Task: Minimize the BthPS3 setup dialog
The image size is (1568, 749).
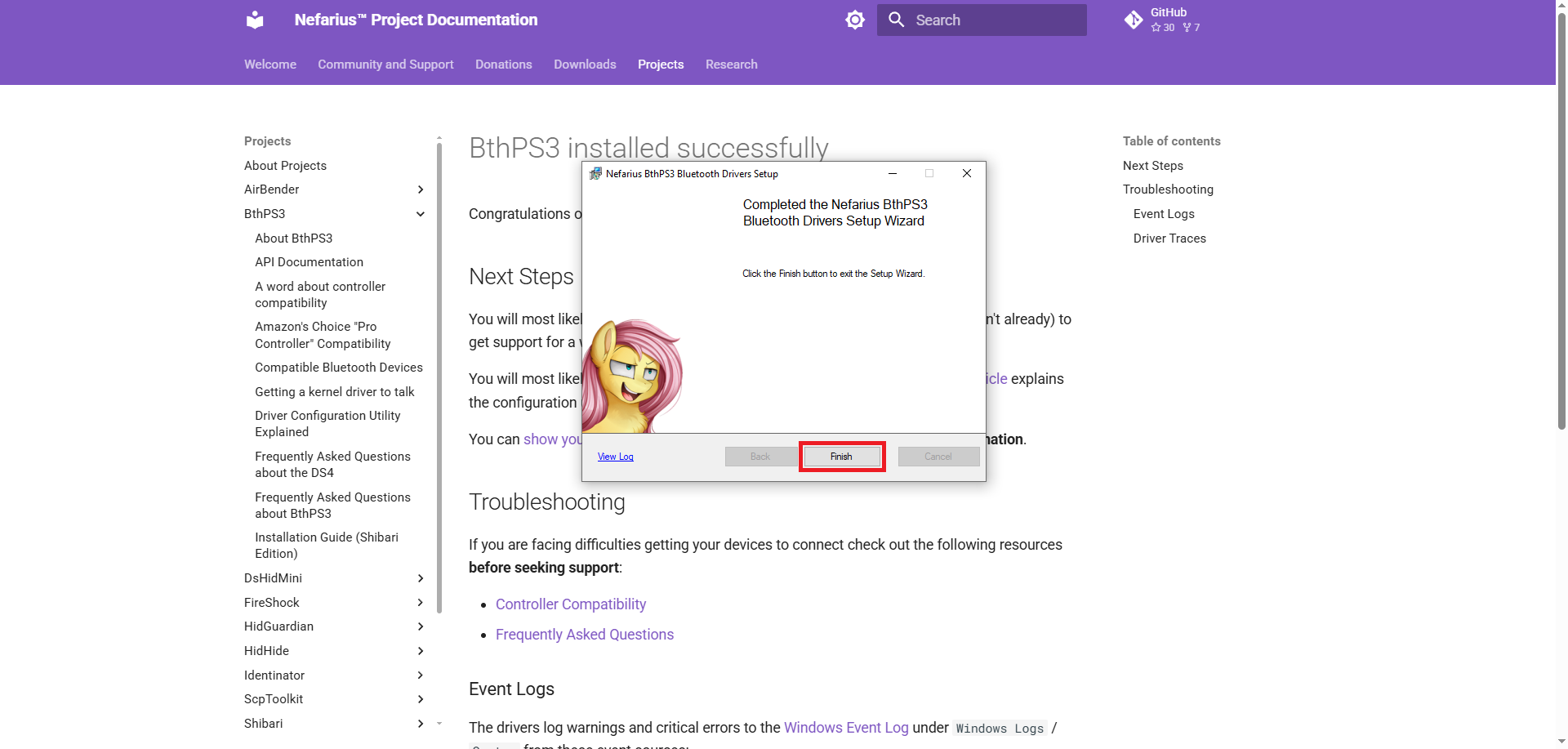Action: (x=892, y=173)
